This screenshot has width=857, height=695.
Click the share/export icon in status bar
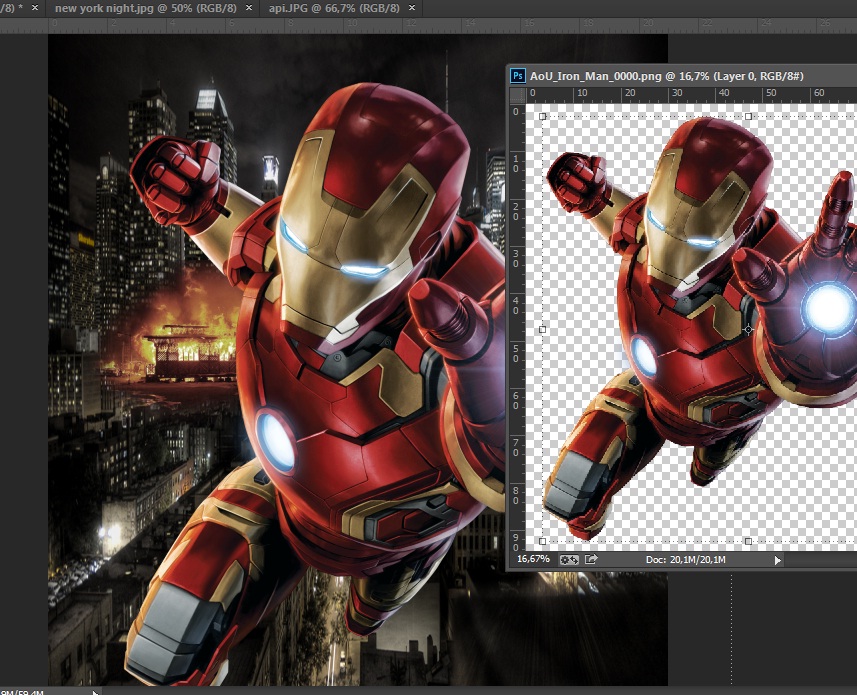pos(591,560)
